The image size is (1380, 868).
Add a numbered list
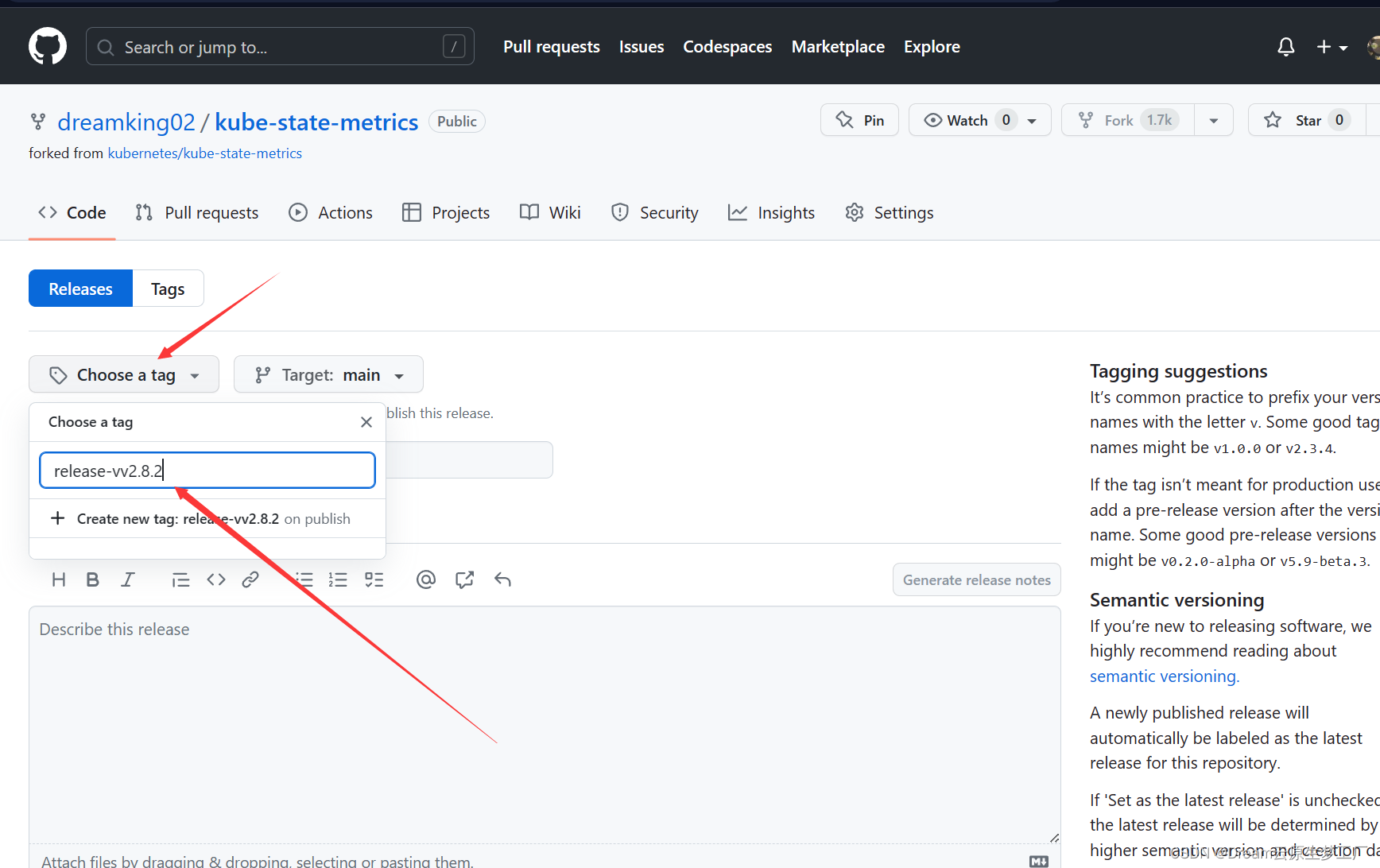(x=338, y=579)
